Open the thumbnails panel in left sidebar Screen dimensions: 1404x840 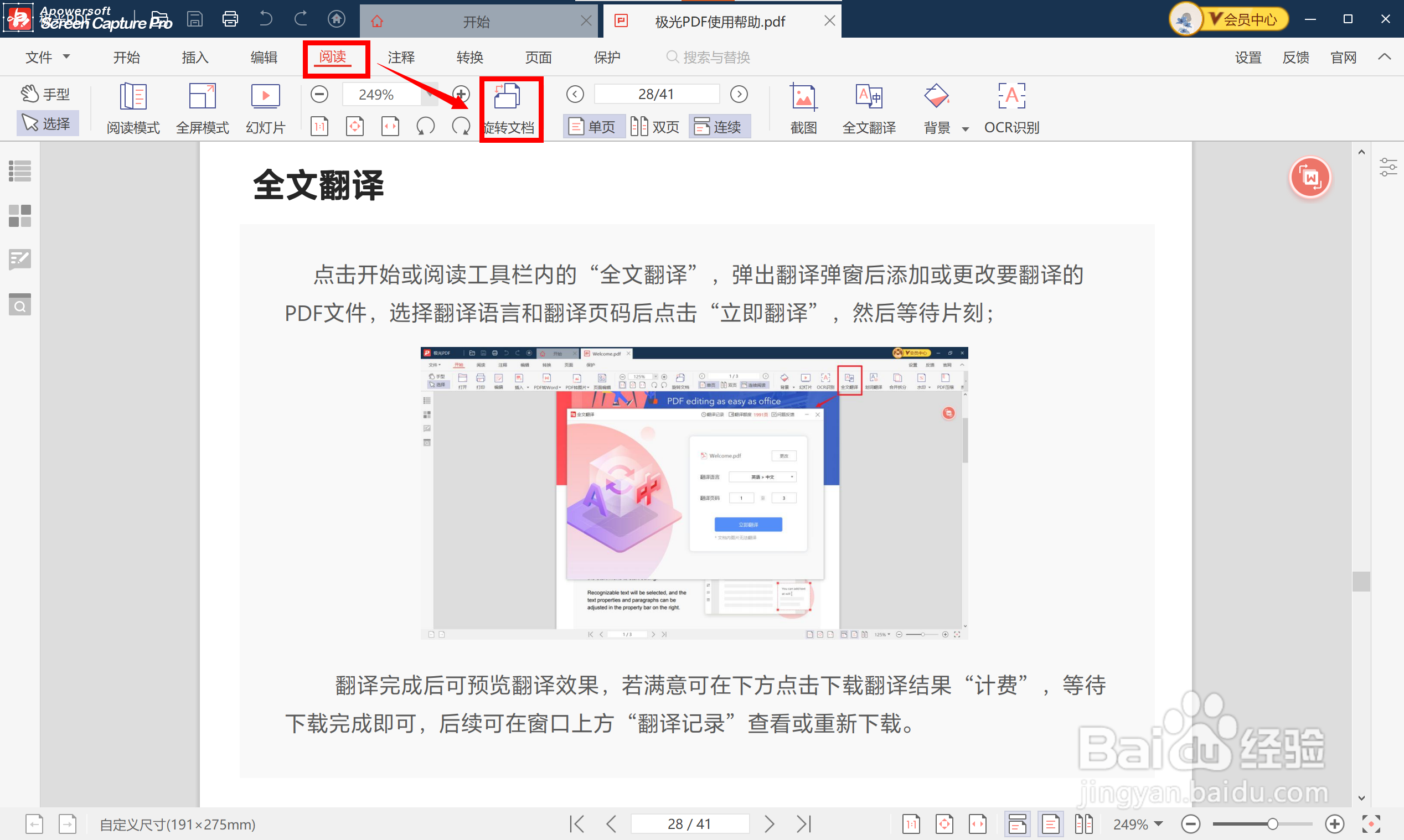20,216
